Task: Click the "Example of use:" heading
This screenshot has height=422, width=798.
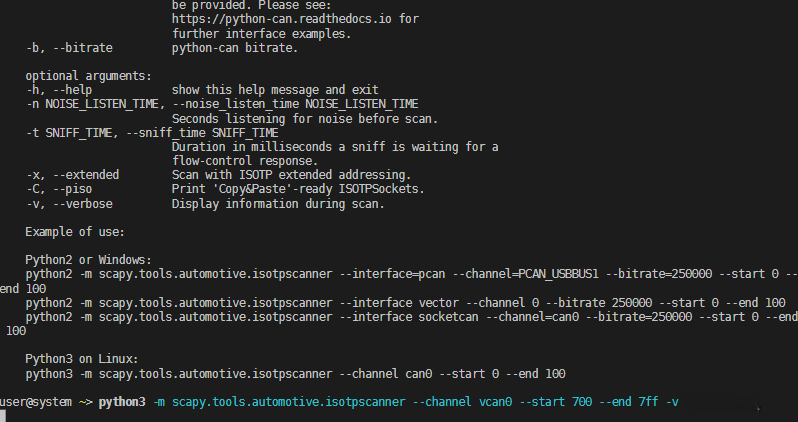Action: tap(74, 232)
